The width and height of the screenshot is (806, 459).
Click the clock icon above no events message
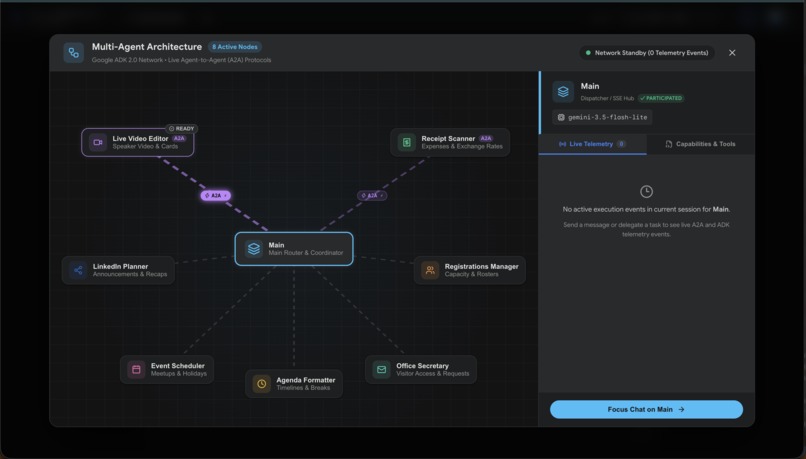click(646, 192)
